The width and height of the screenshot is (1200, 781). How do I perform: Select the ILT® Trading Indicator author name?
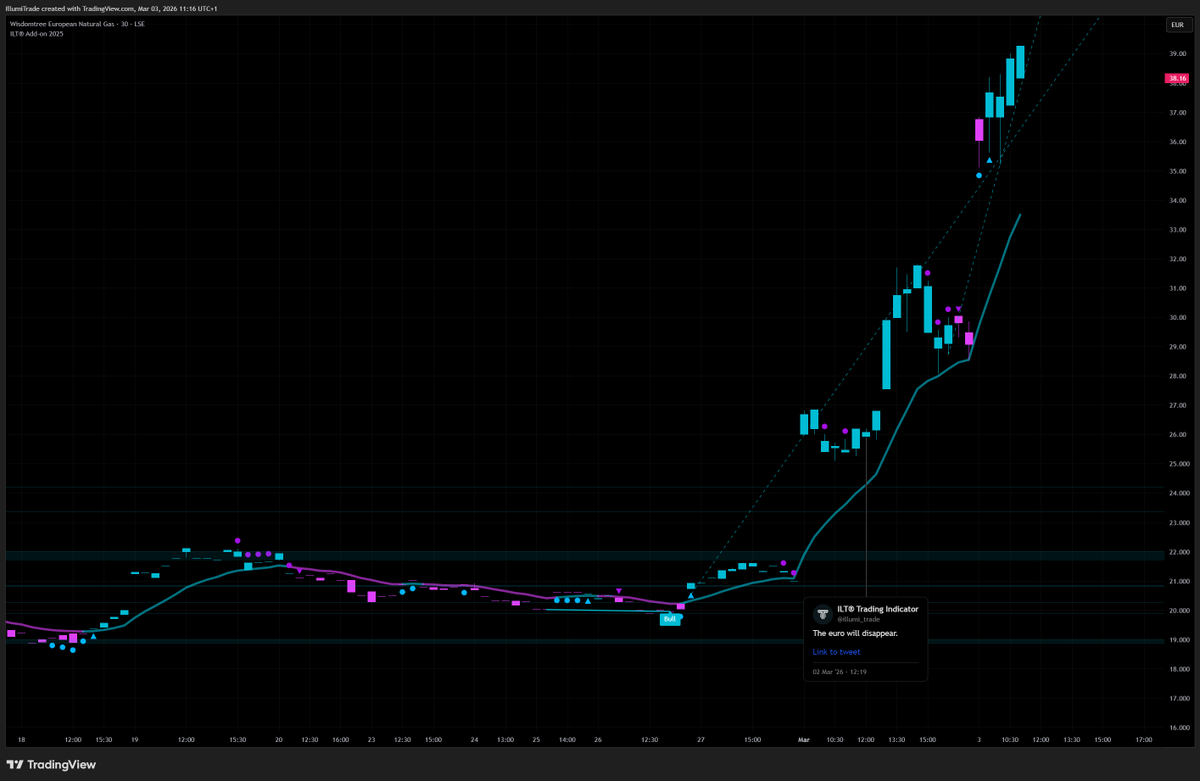pyautogui.click(x=877, y=608)
